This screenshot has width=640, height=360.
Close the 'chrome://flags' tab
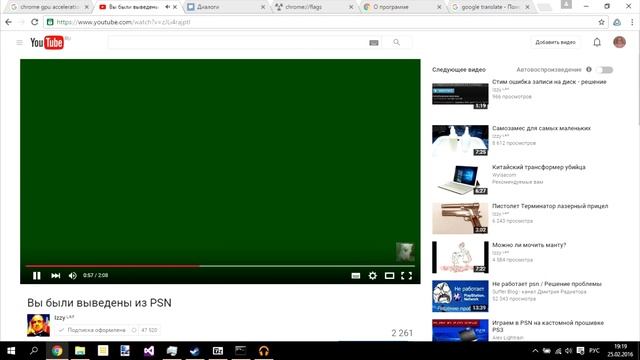pos(351,7)
